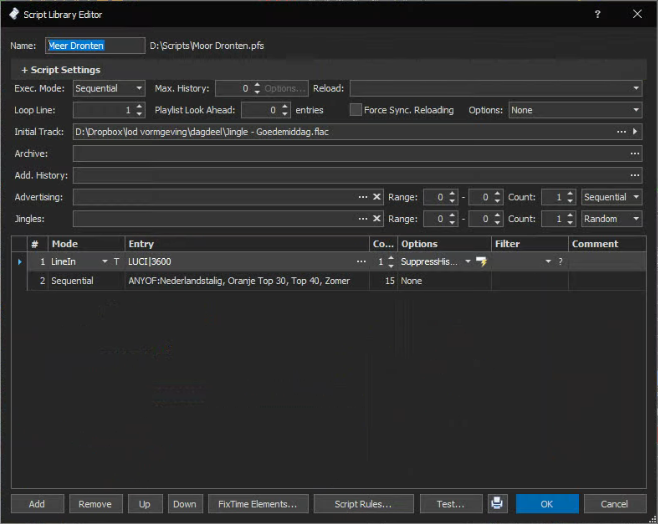Increase the count stepper in row 1

(391, 258)
